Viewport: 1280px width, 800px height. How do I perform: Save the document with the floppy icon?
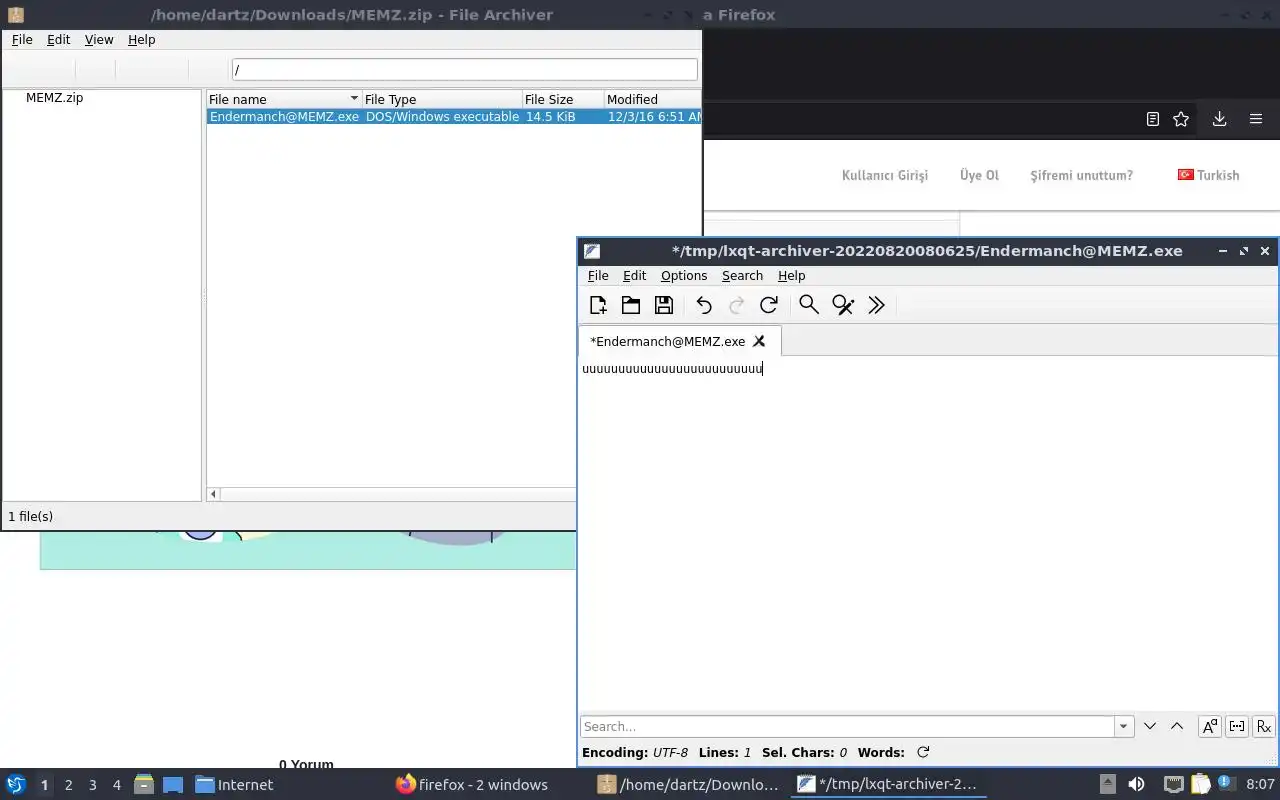point(663,305)
